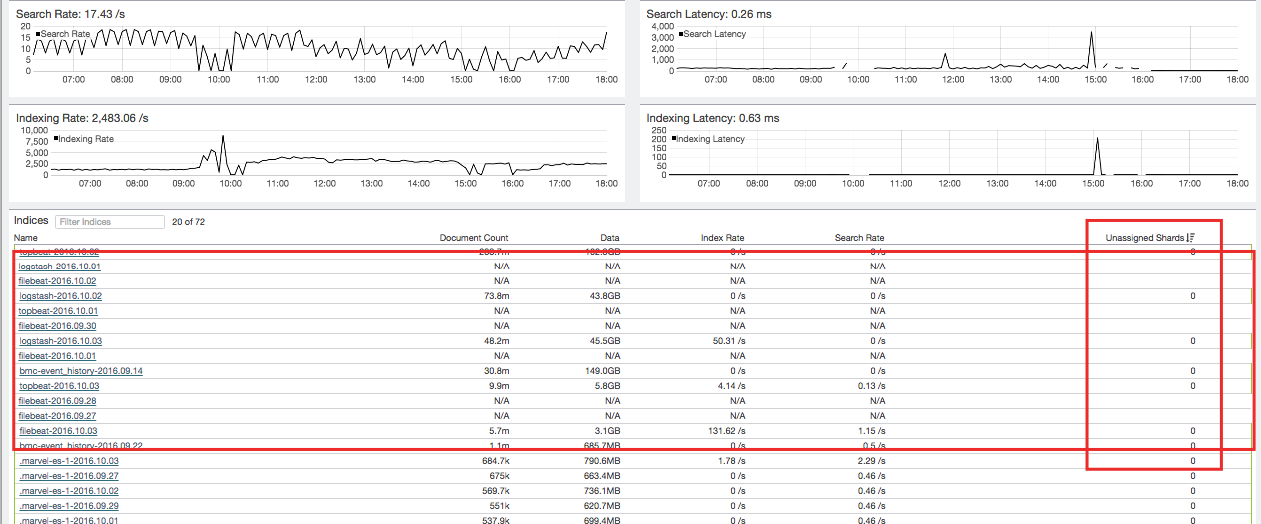Open the .marvel-es-1-2016.10.03 index

(69, 461)
